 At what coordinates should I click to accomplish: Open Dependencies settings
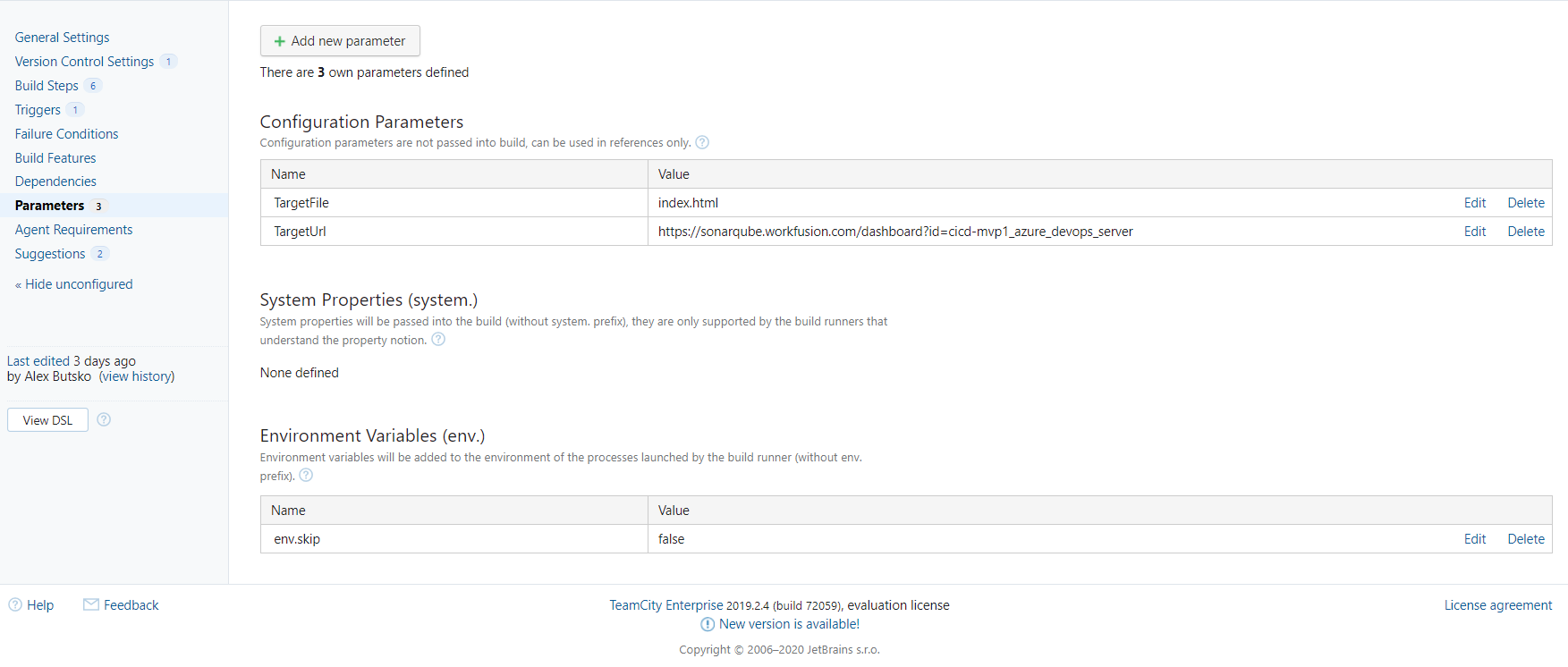click(55, 182)
